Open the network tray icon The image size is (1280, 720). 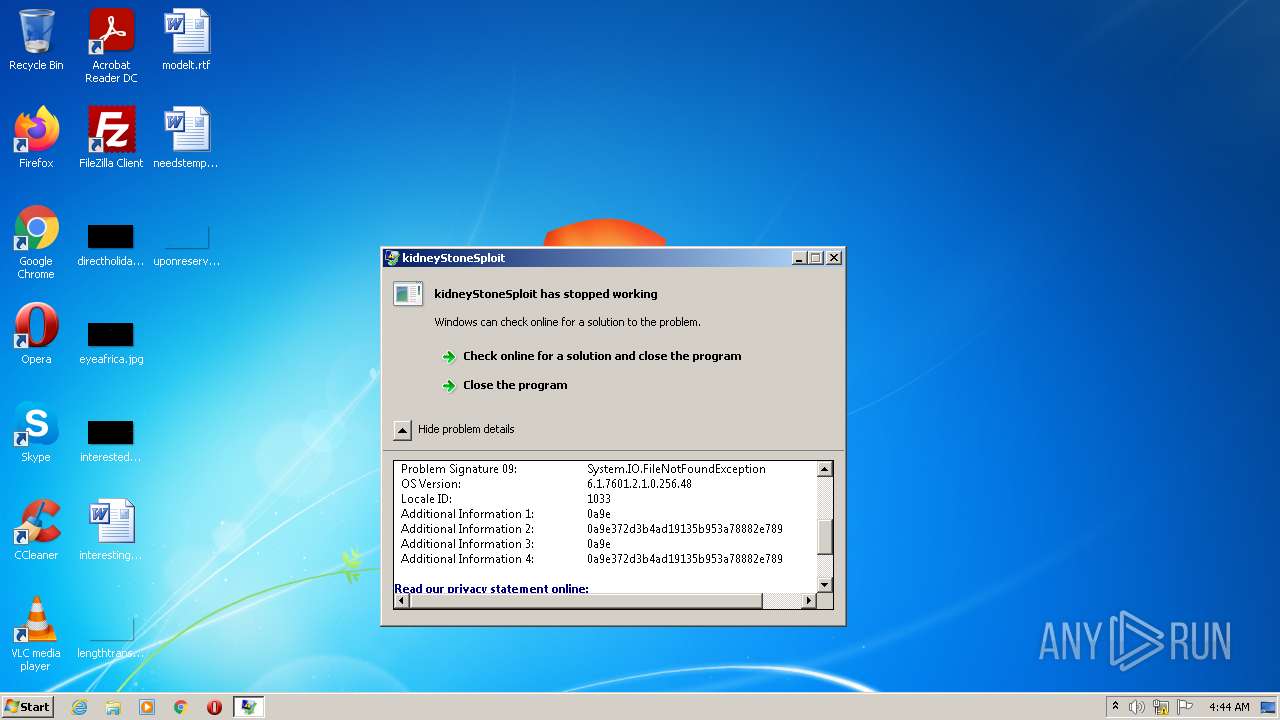(x=1161, y=707)
